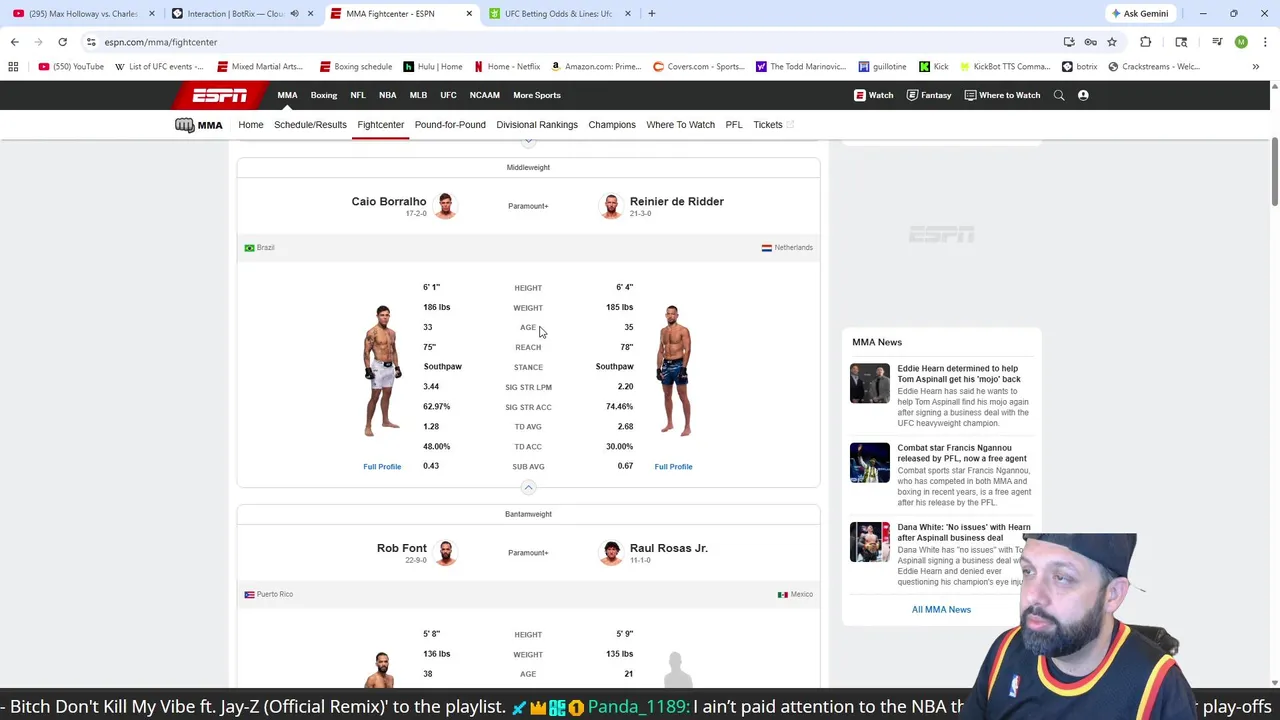Click the ESPN logo
Viewport: 1280px width, 720px height.
pyautogui.click(x=220, y=95)
